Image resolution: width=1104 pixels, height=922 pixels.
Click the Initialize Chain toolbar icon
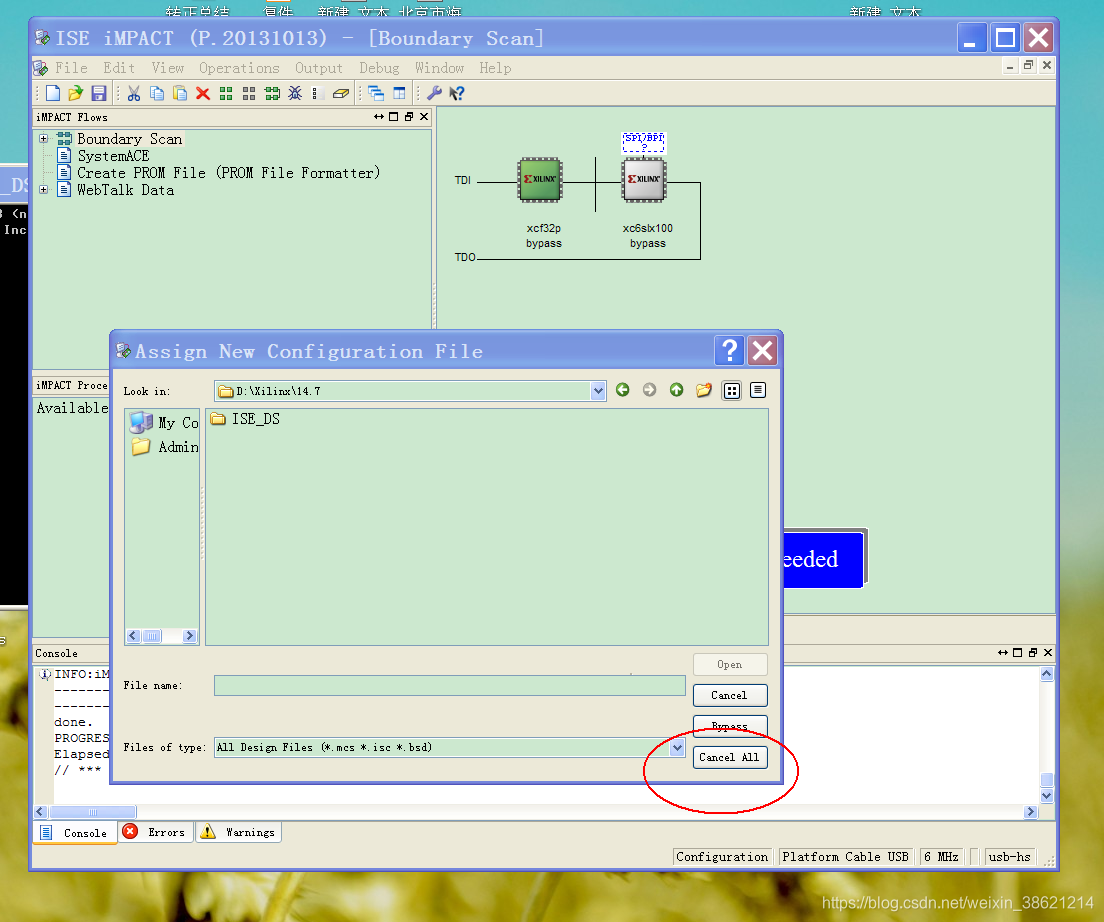(x=272, y=93)
